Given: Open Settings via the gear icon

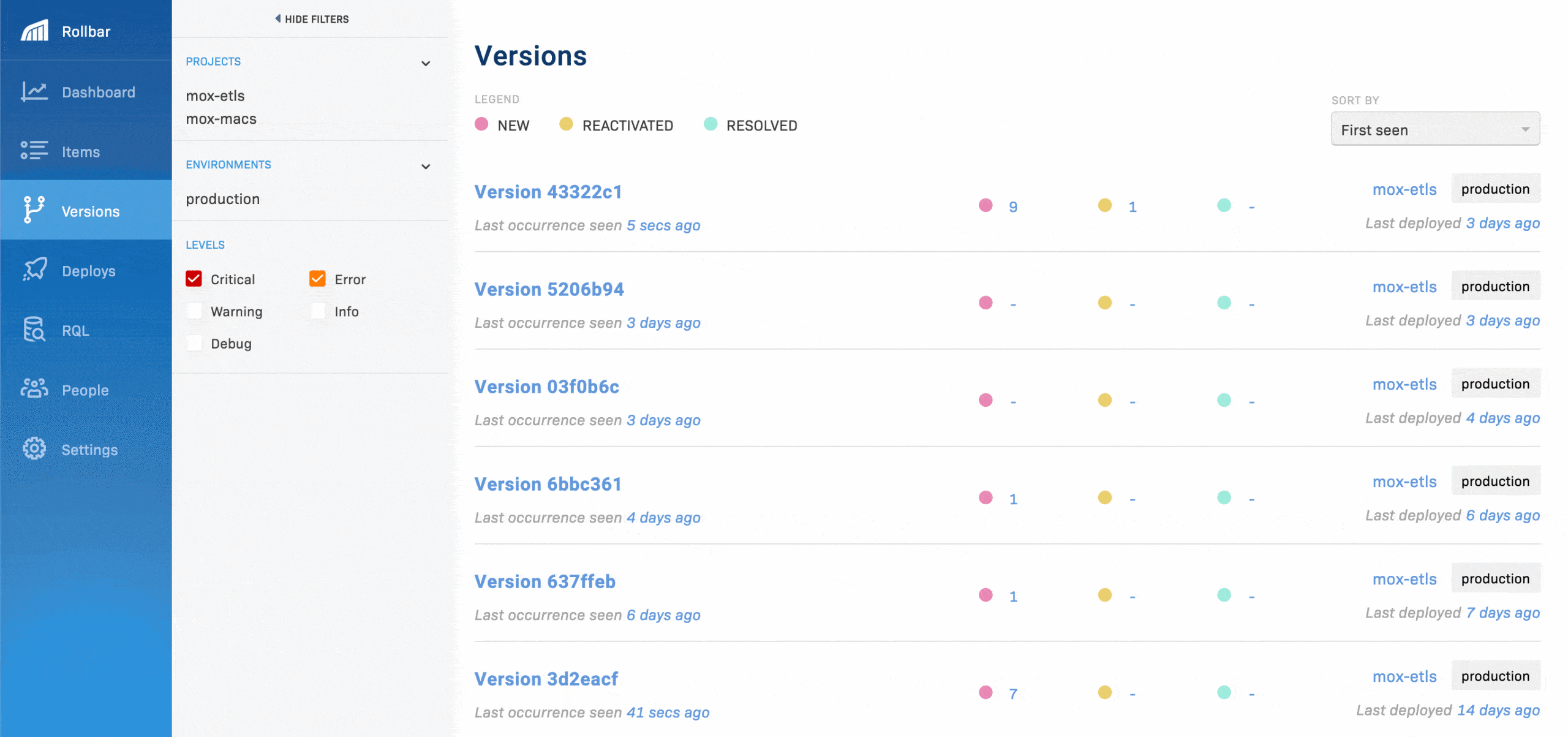Looking at the screenshot, I should coord(34,448).
